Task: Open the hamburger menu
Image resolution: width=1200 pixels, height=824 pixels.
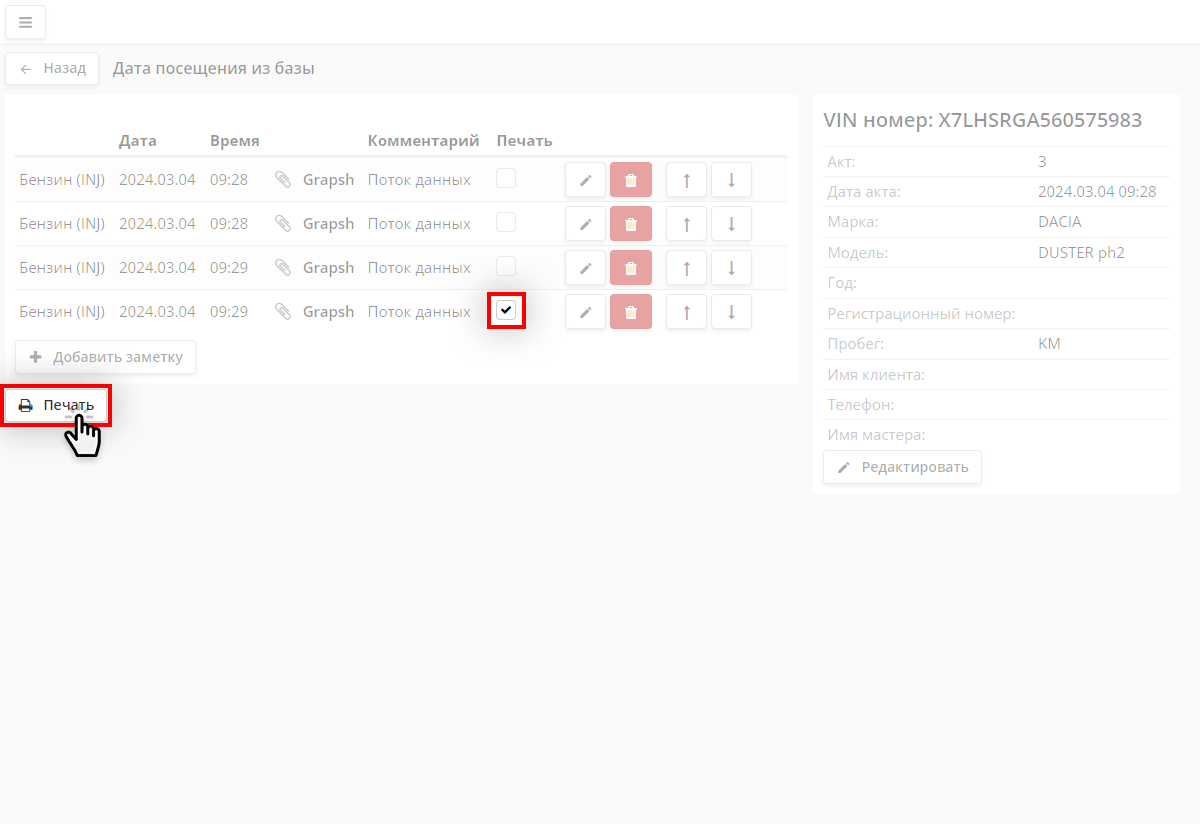Action: pos(25,22)
